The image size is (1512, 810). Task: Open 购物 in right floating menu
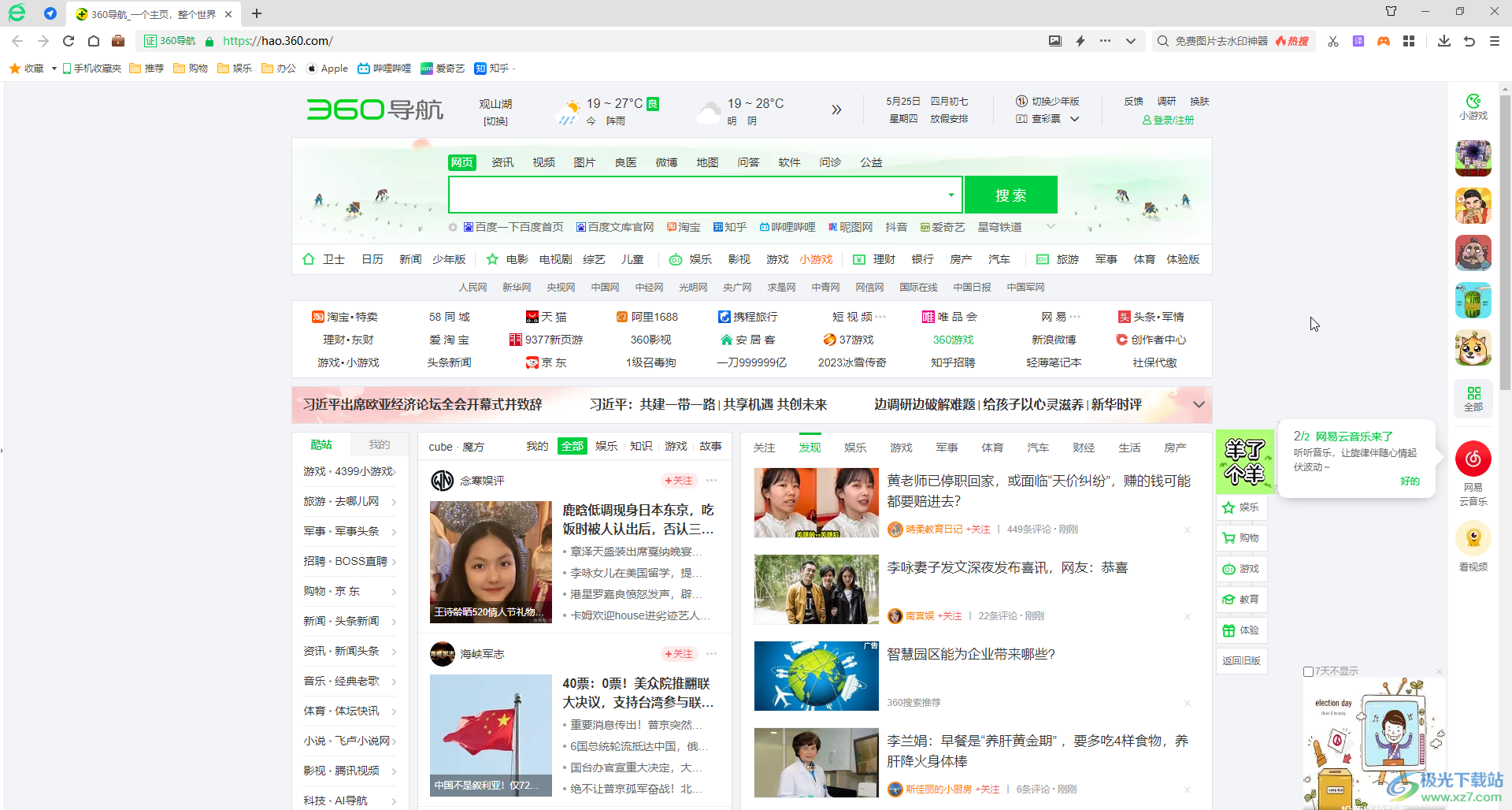1241,538
